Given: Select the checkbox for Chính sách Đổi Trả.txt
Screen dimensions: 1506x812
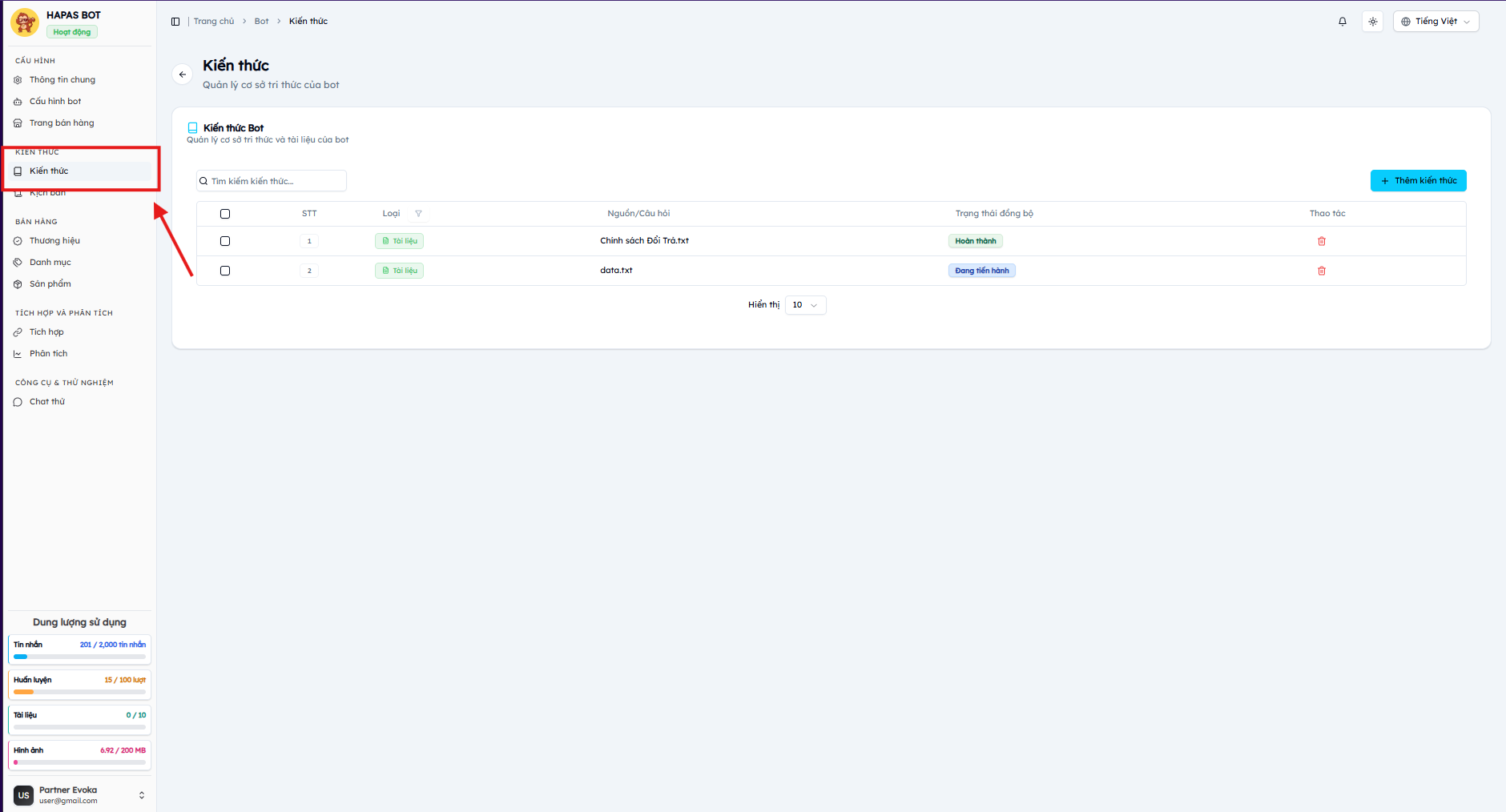Looking at the screenshot, I should pos(225,241).
